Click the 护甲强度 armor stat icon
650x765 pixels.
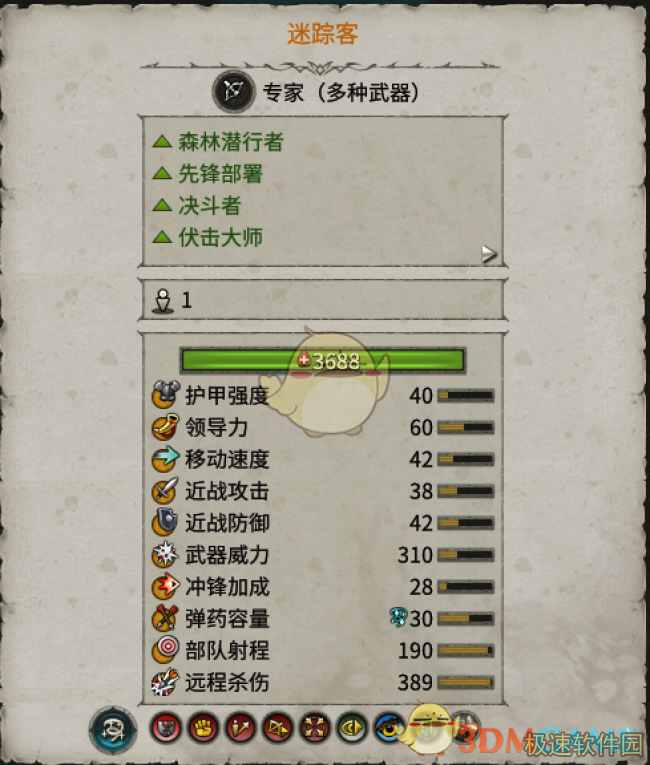coord(165,395)
